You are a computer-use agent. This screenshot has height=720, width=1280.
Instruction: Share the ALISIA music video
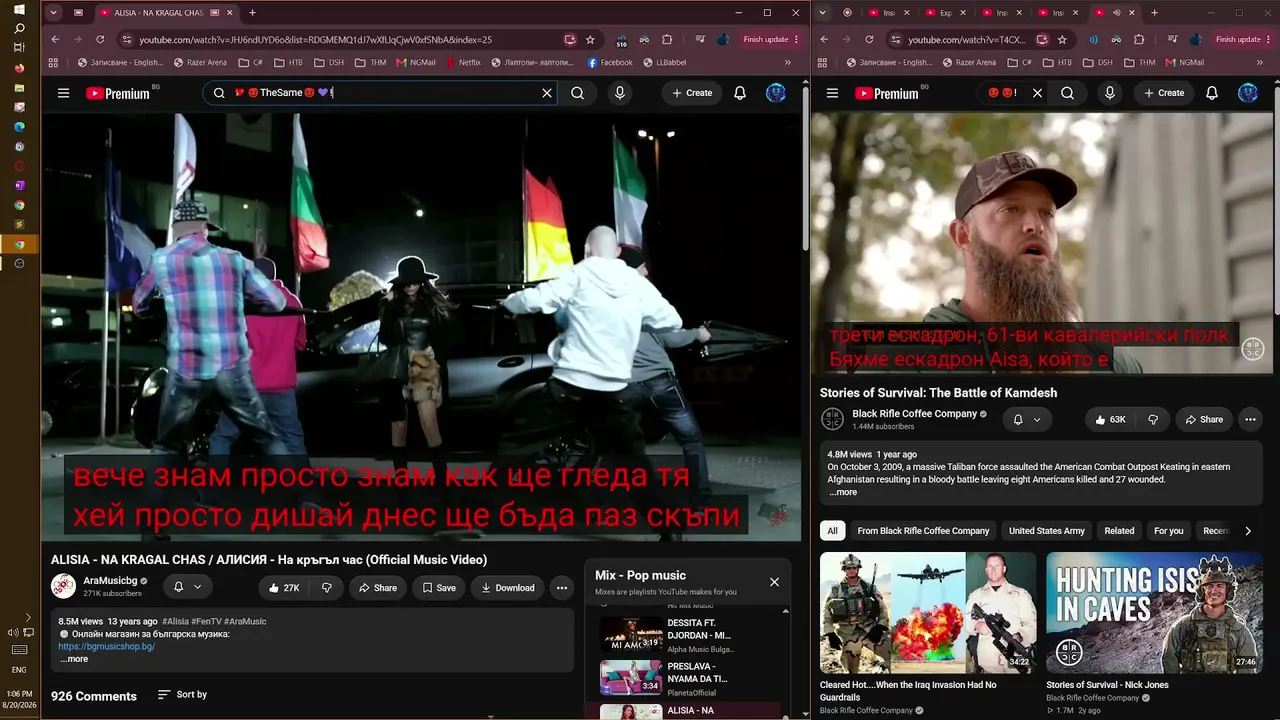click(x=377, y=588)
